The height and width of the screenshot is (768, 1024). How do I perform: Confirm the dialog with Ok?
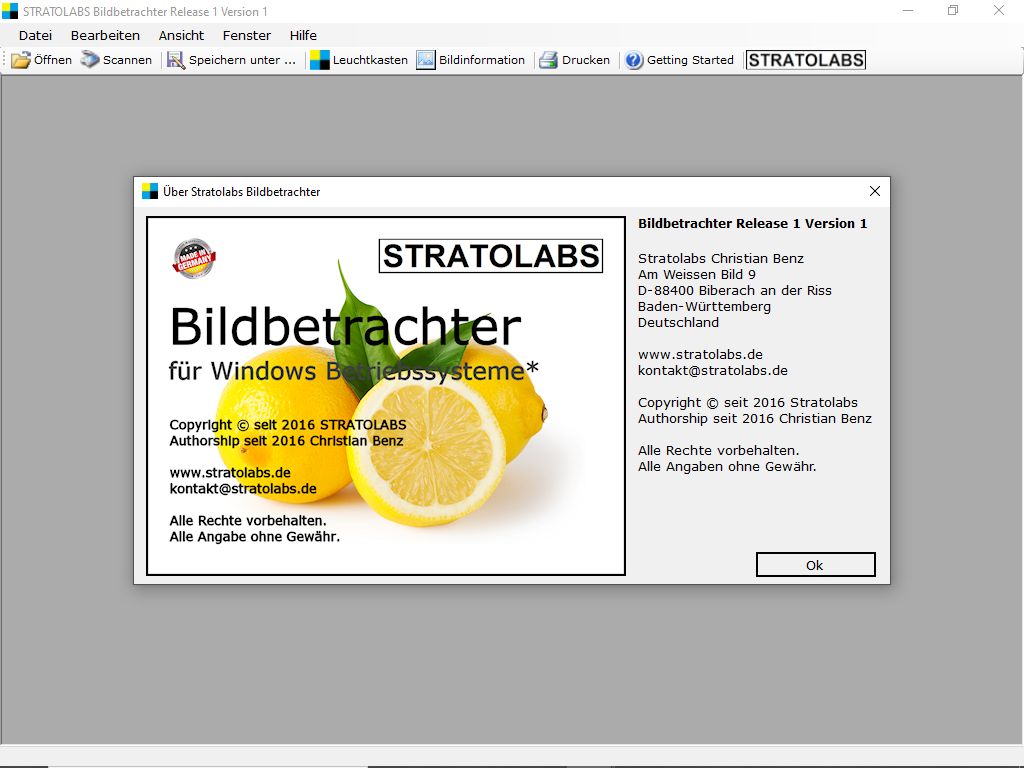pos(816,565)
